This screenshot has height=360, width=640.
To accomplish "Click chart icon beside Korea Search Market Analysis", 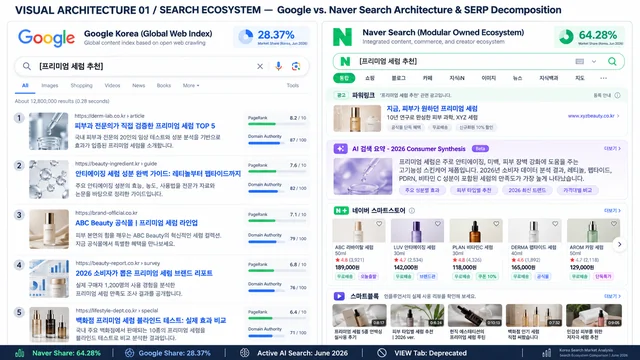I will point(547,353).
